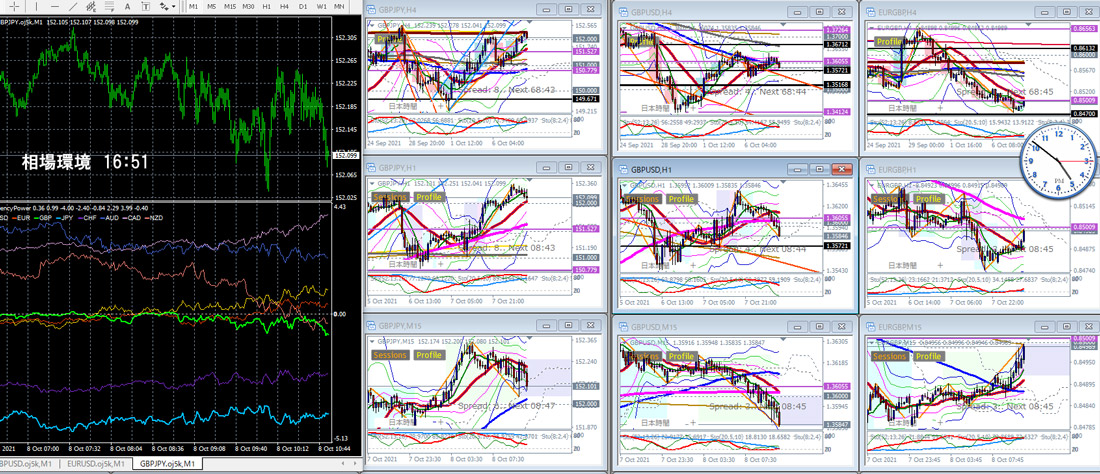
Task: Select the Text Label tool
Action: click(145, 6)
